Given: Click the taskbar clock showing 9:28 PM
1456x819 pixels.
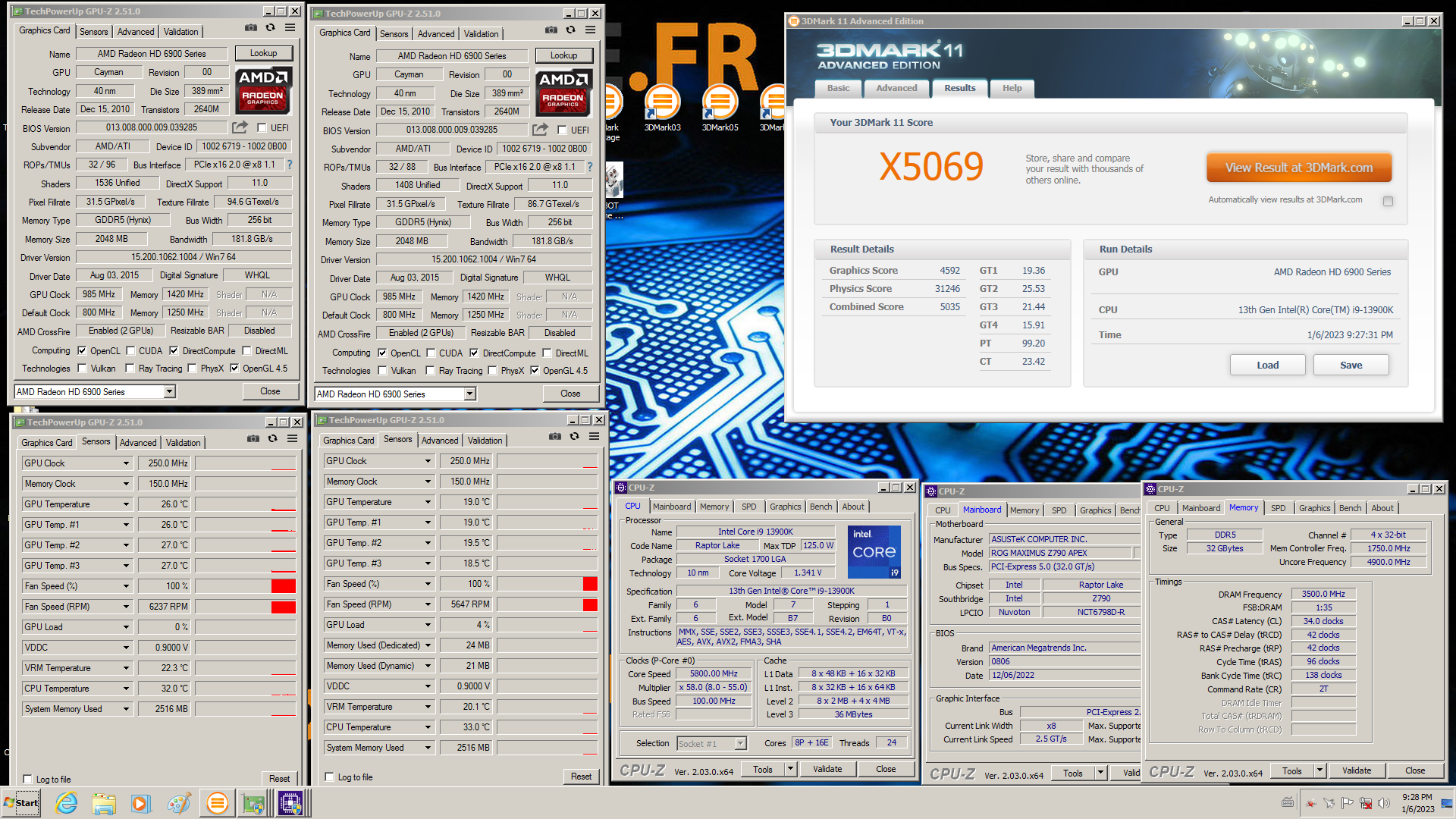Looking at the screenshot, I should point(1417,803).
